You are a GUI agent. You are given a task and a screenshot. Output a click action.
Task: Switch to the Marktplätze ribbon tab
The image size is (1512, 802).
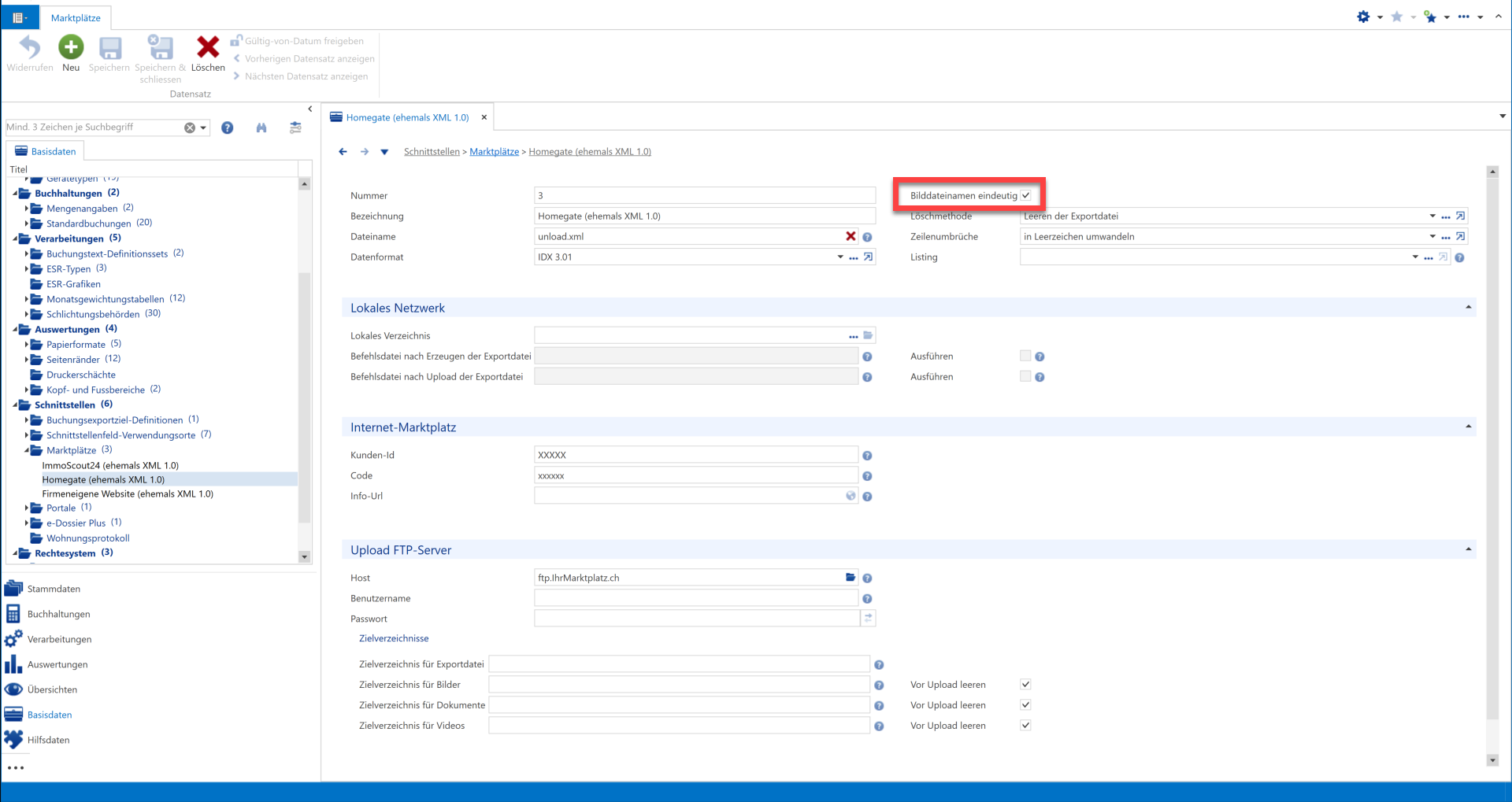point(76,18)
